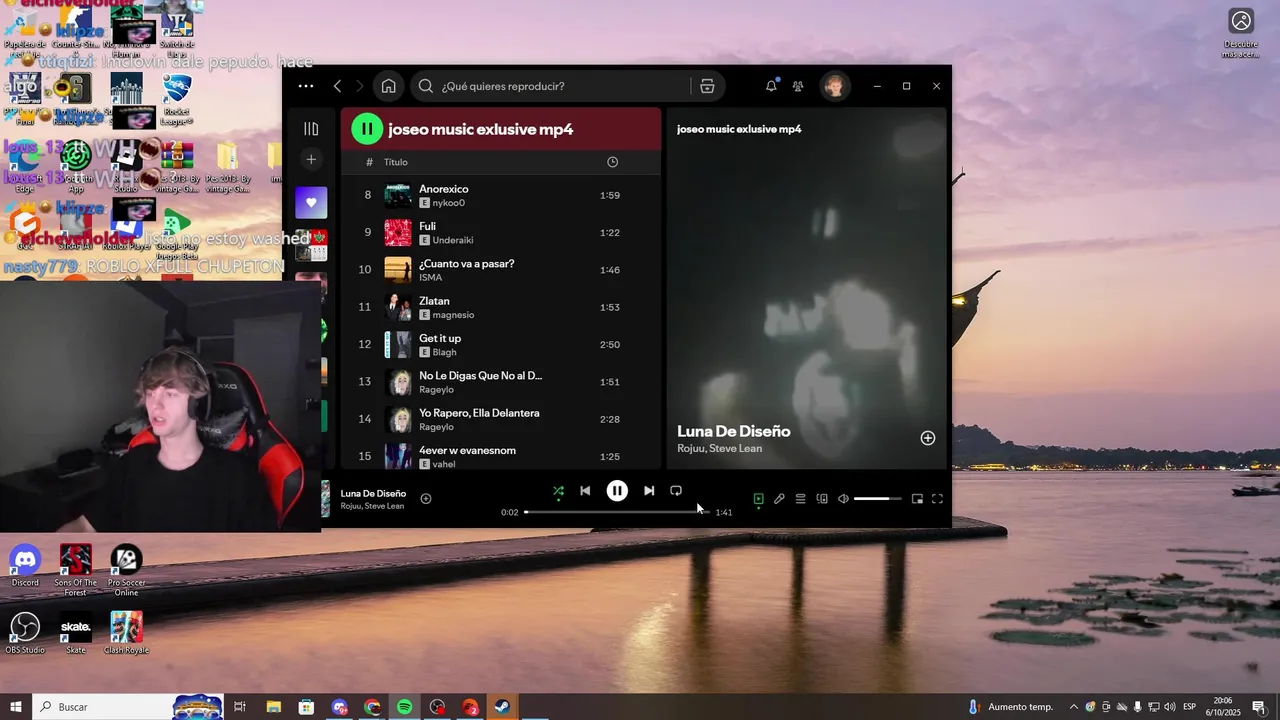Open the Spotify notifications bell
This screenshot has height=720, width=1280.
coord(771,86)
